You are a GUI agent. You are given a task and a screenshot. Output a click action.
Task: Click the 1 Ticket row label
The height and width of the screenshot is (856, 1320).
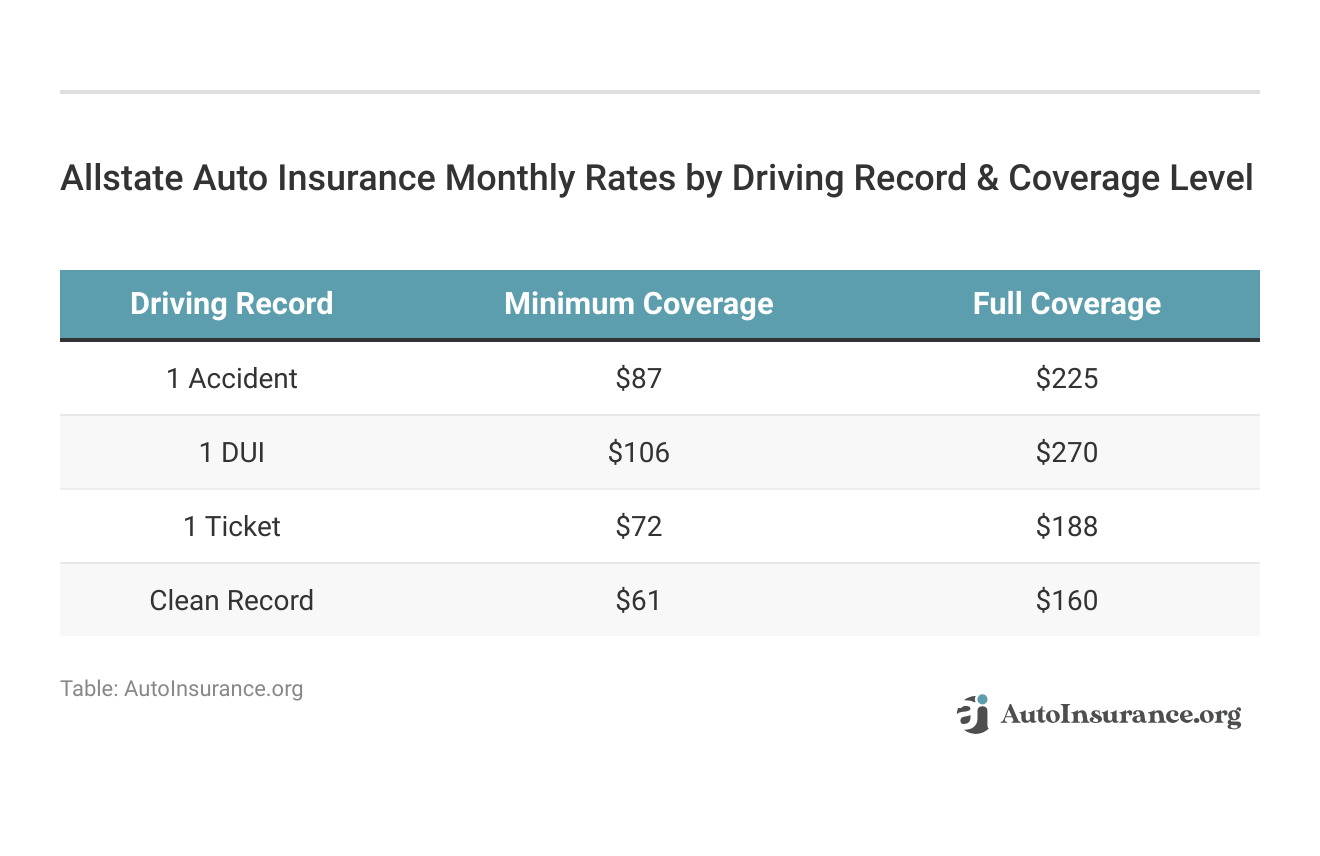point(231,526)
